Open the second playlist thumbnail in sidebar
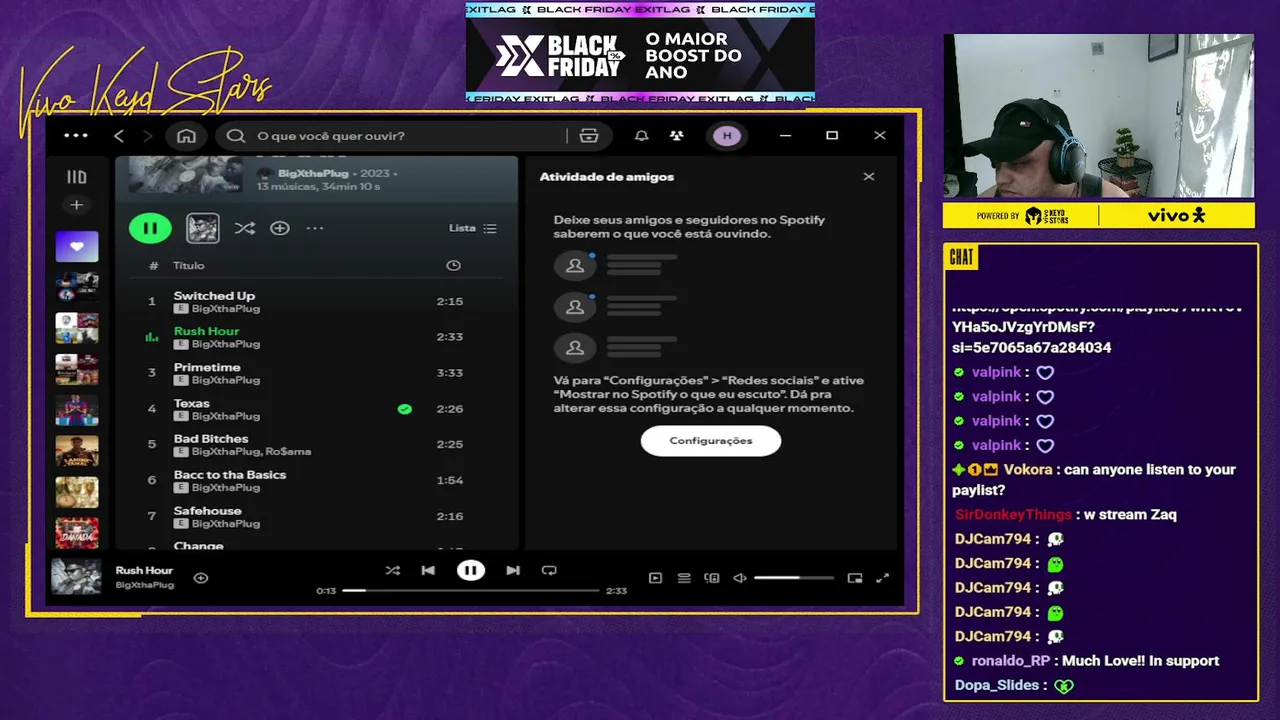1280x720 pixels. click(77, 287)
